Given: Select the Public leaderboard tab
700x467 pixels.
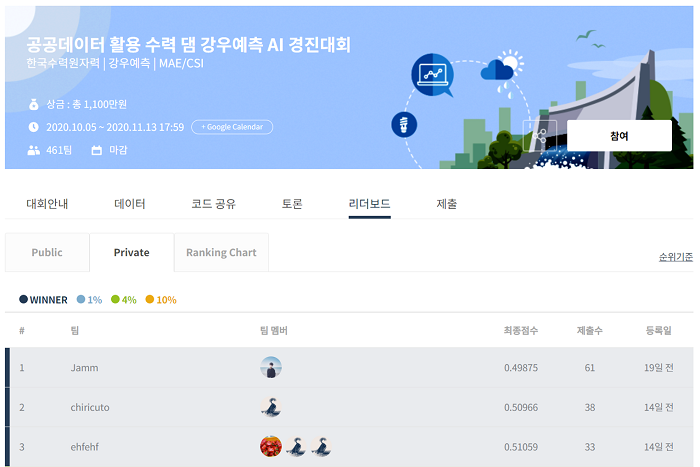Looking at the screenshot, I should tap(47, 253).
